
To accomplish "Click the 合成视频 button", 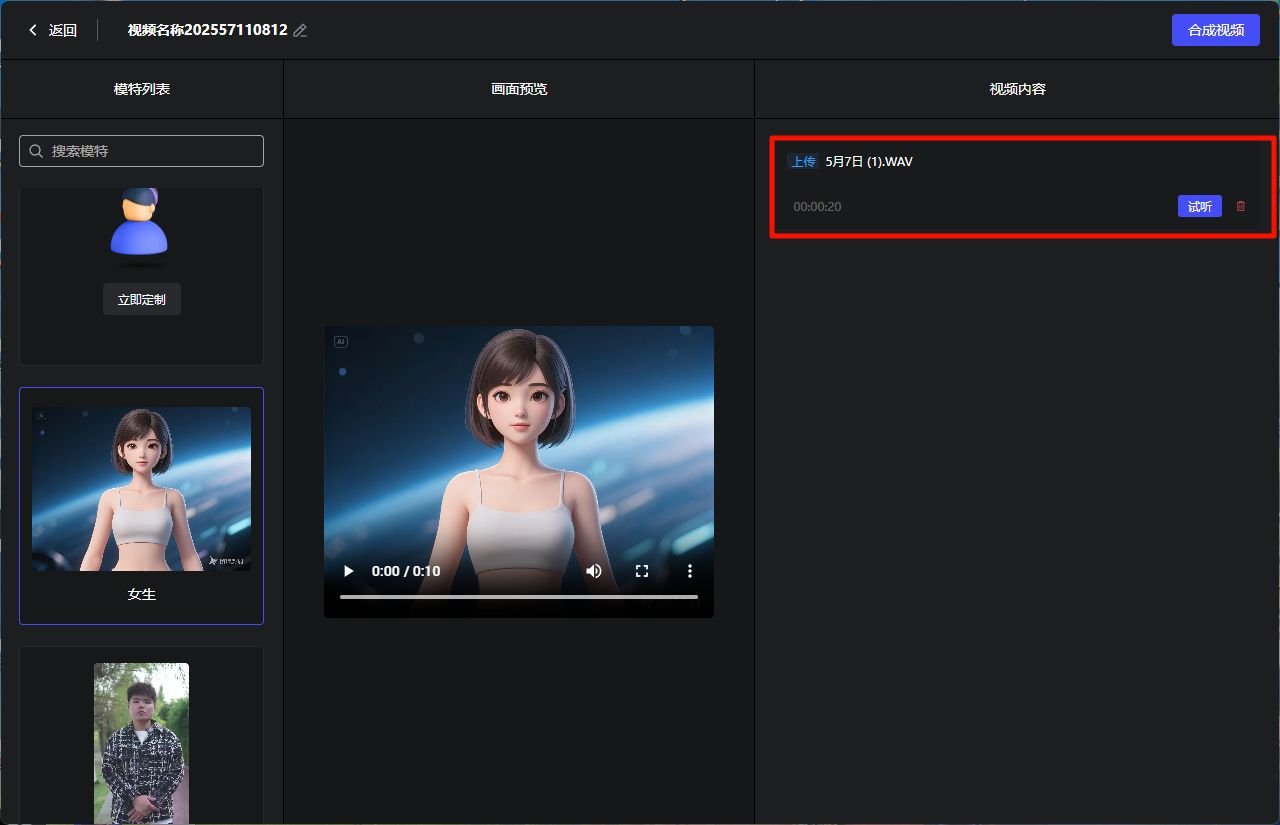I will tap(1215, 30).
